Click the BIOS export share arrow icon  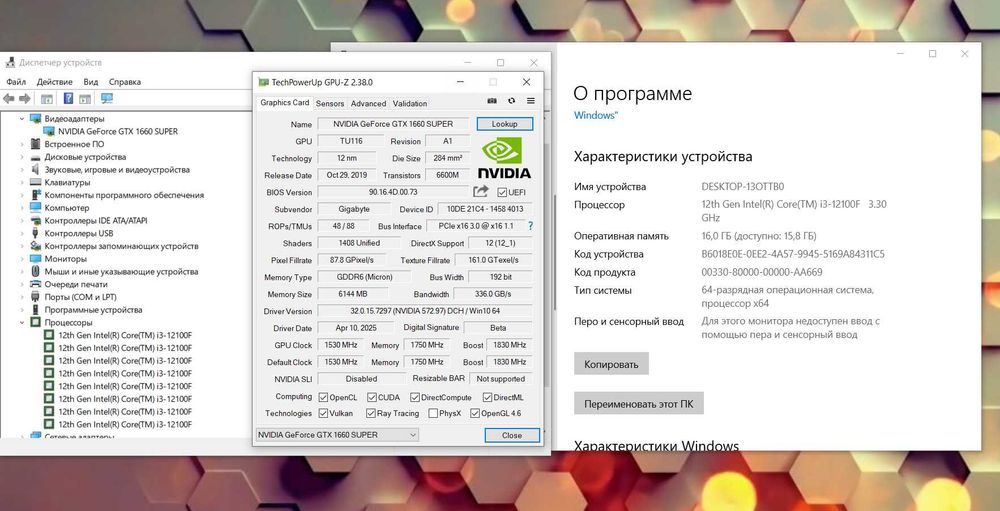tap(480, 191)
